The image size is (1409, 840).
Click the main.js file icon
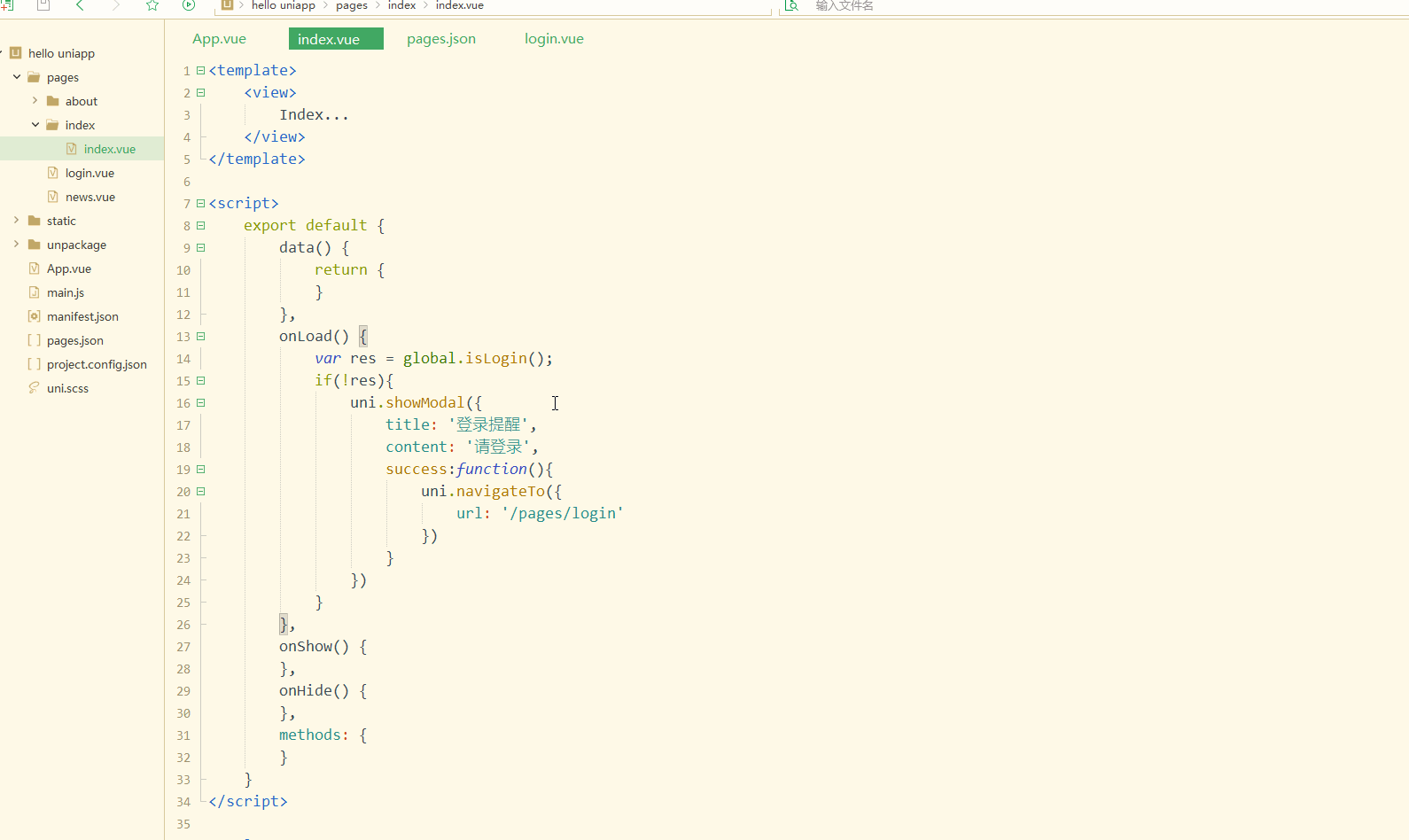[34, 292]
